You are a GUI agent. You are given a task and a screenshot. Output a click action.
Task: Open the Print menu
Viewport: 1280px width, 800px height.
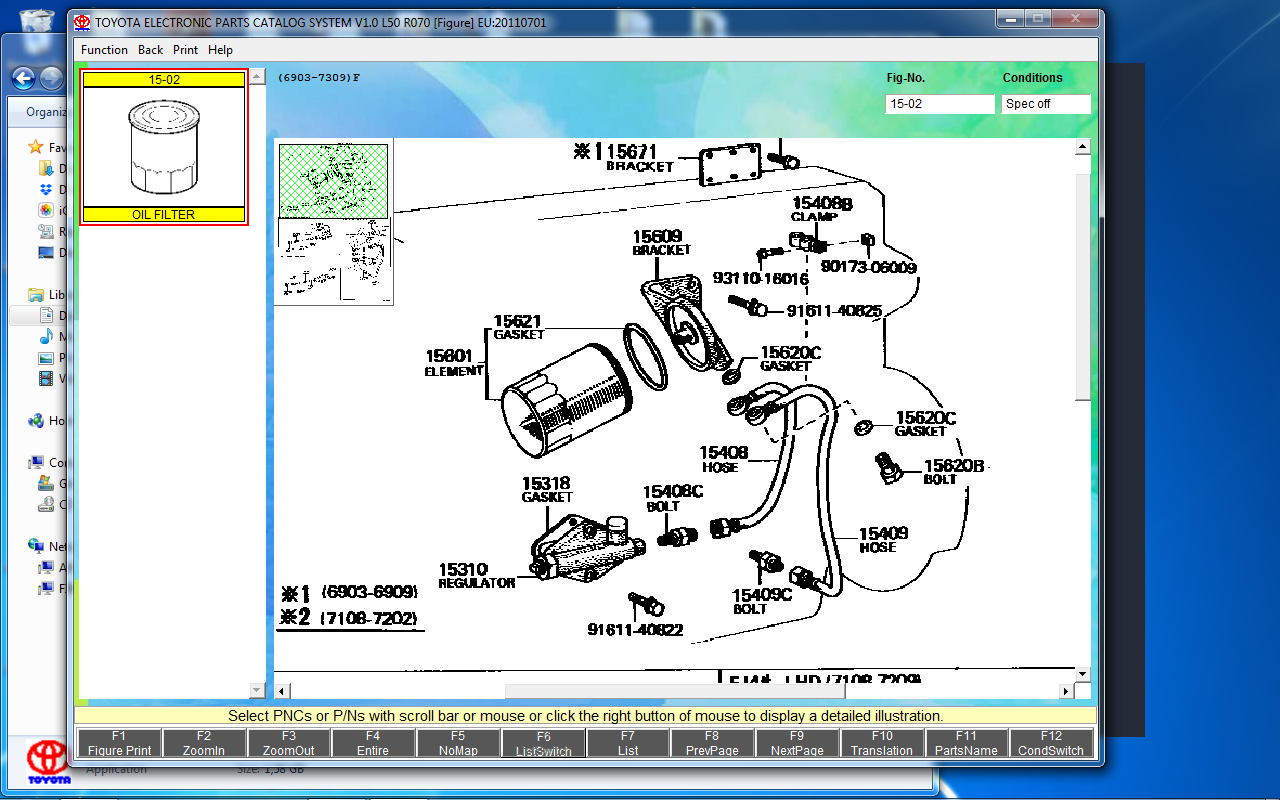pyautogui.click(x=186, y=50)
